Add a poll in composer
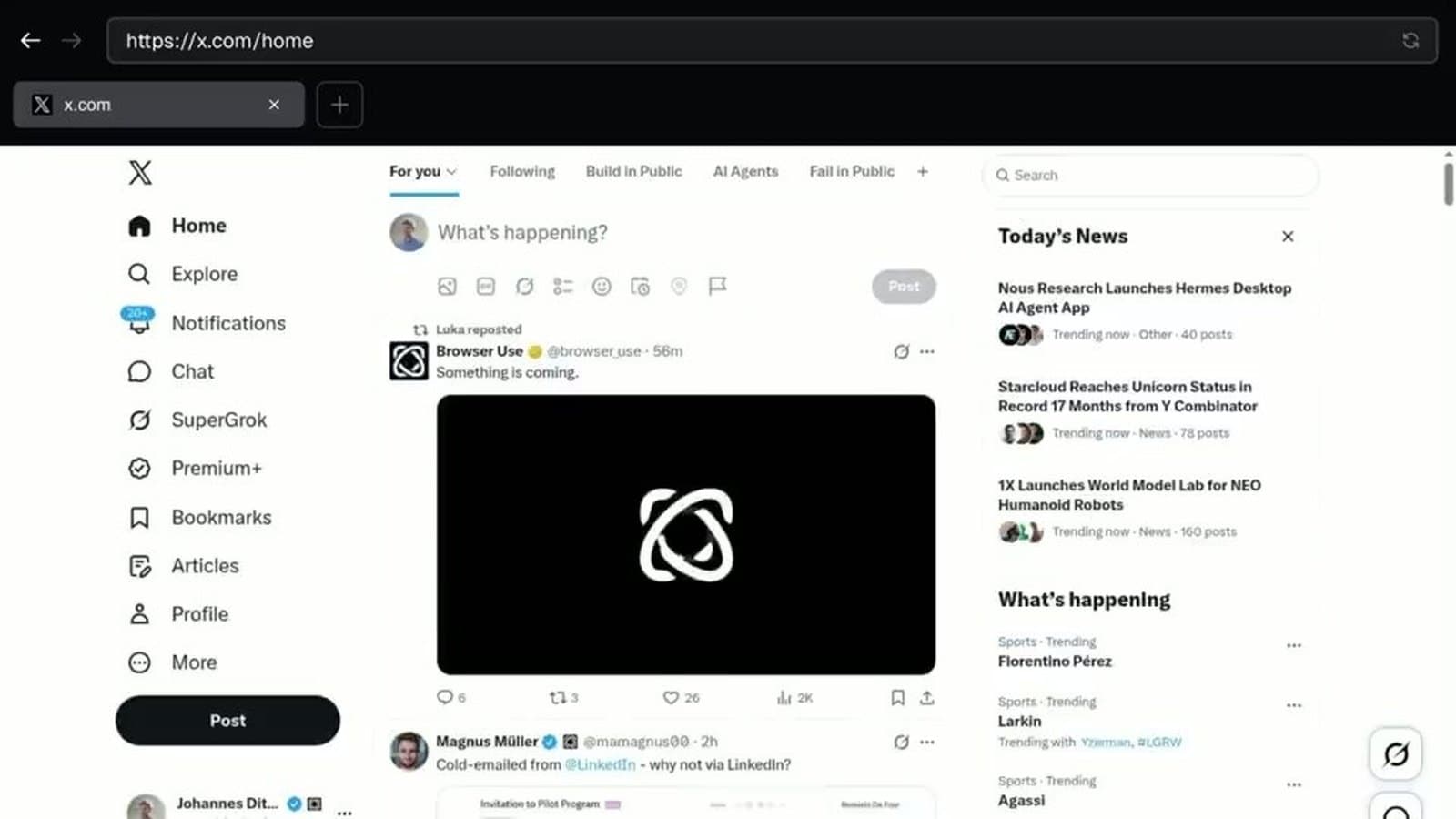 pyautogui.click(x=562, y=286)
